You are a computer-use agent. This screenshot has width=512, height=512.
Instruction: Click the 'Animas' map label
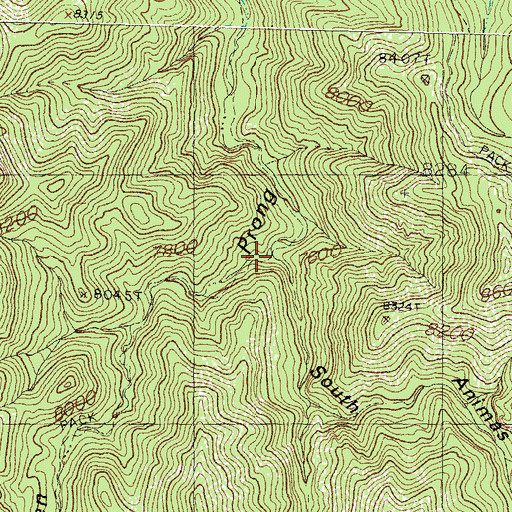click(x=481, y=409)
